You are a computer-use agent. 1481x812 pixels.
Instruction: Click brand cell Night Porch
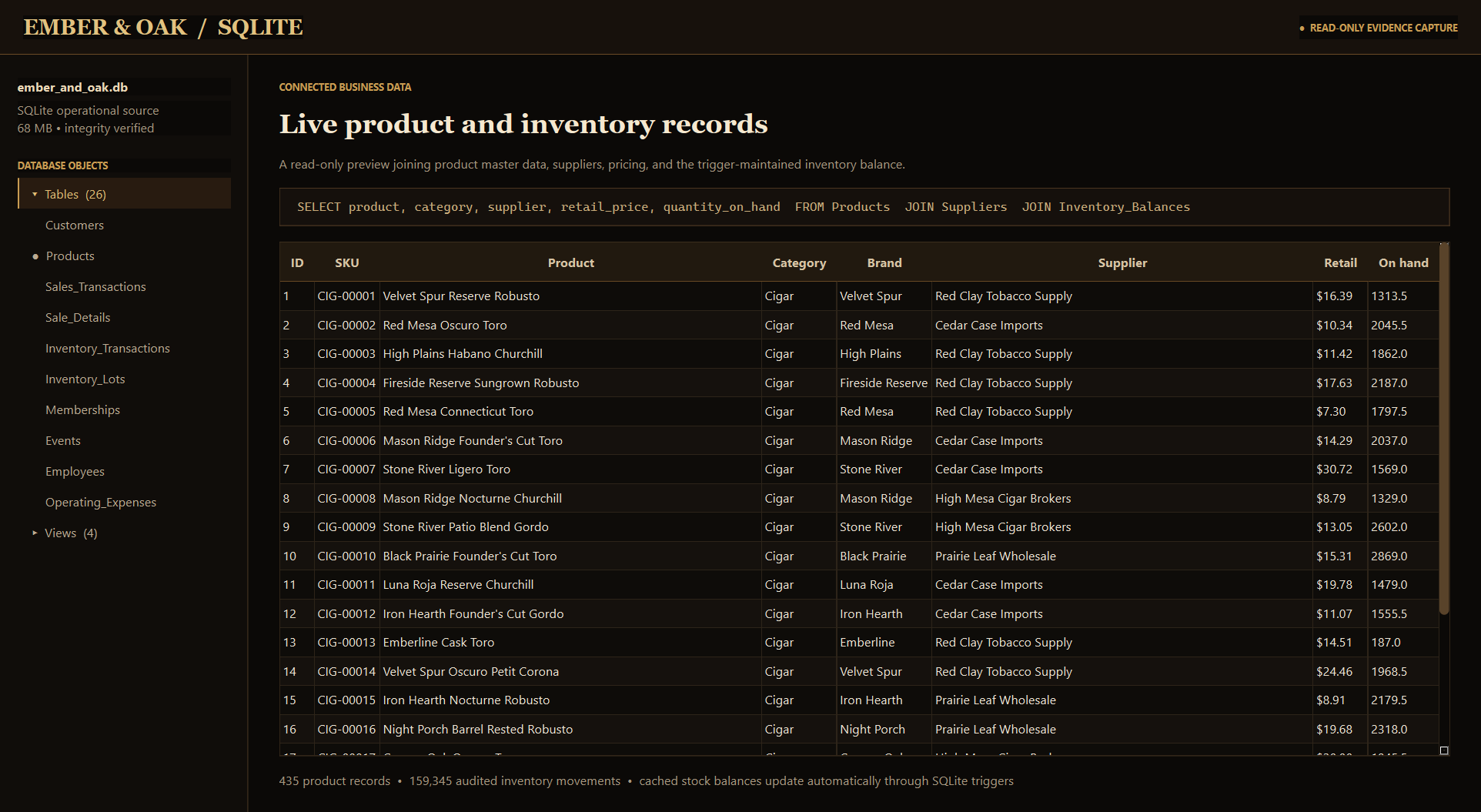click(884, 730)
